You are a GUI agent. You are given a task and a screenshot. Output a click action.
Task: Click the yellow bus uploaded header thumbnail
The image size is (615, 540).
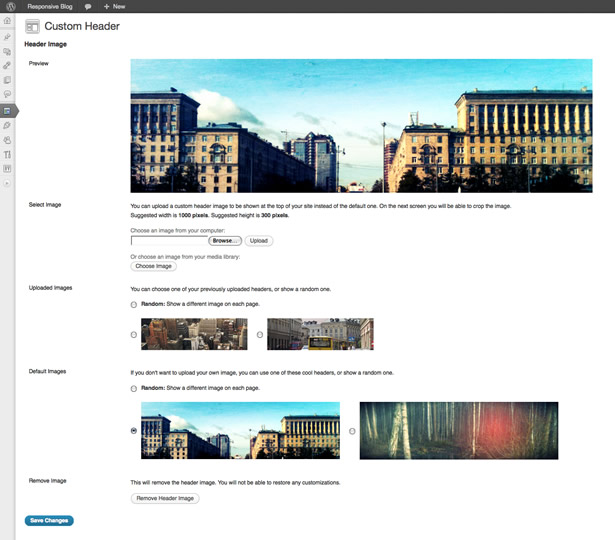click(320, 334)
